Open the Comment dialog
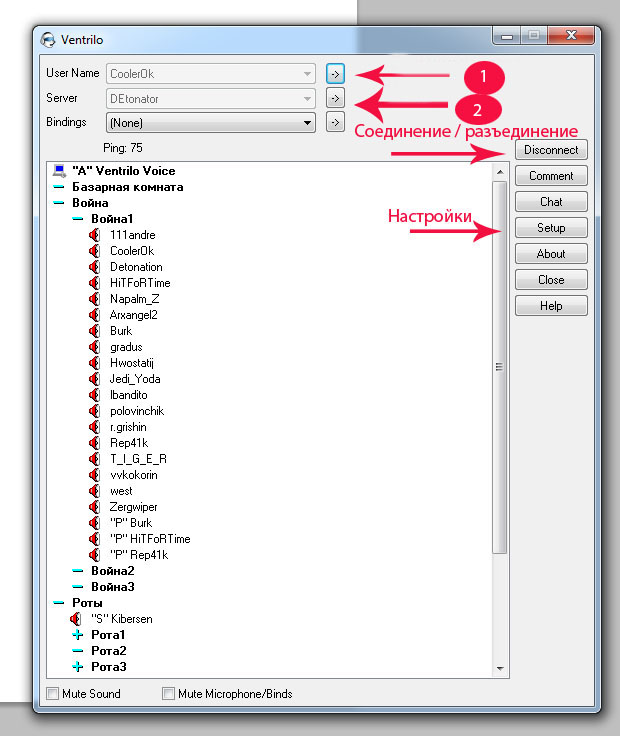 coord(551,176)
